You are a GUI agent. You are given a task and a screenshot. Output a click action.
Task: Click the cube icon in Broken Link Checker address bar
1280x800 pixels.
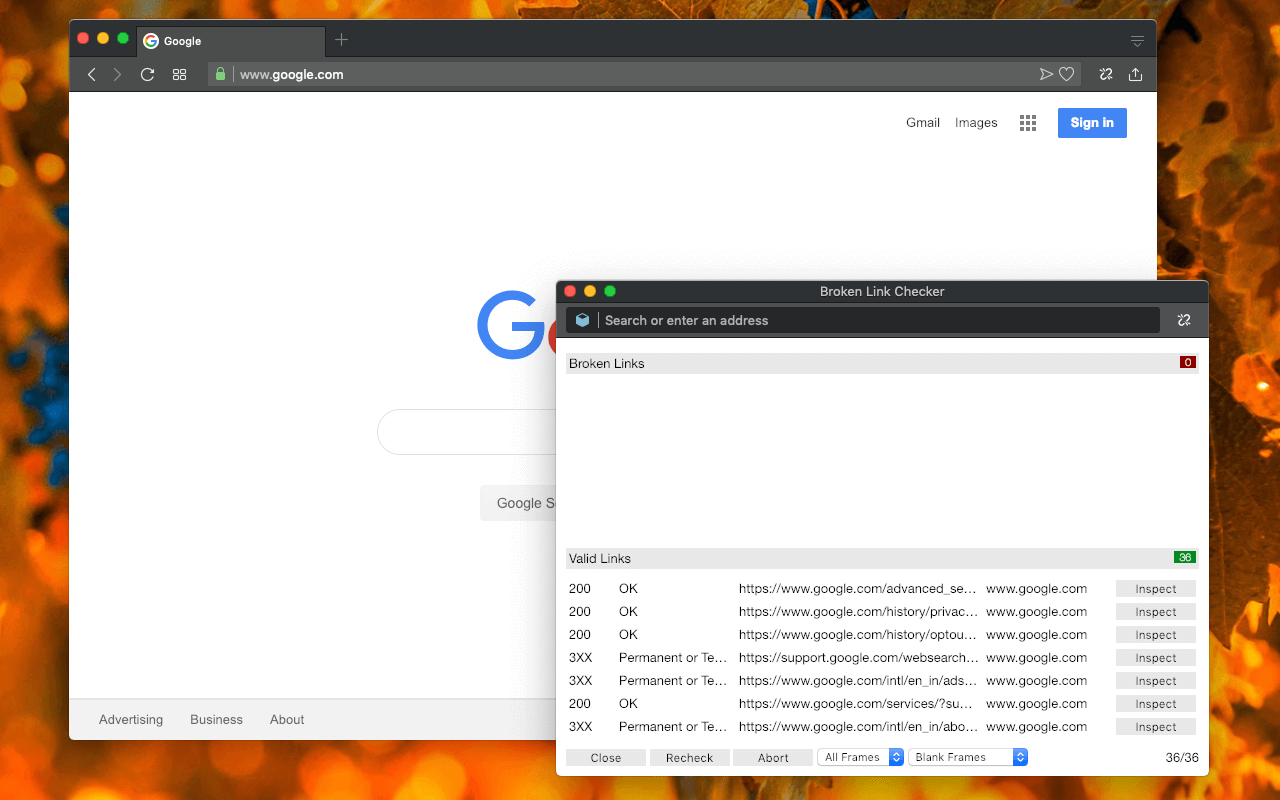(x=582, y=320)
